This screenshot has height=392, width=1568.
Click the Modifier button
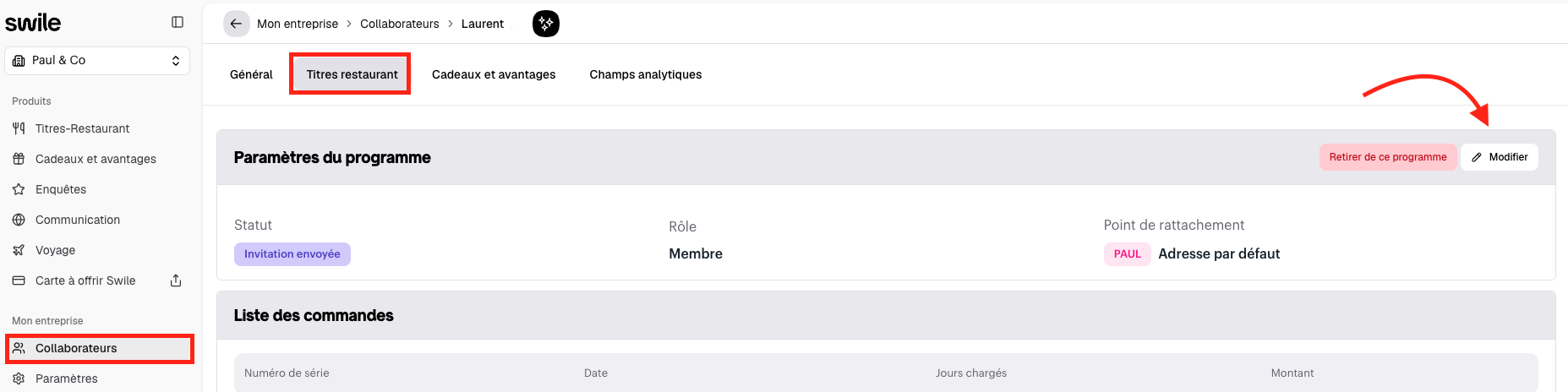tap(1500, 157)
